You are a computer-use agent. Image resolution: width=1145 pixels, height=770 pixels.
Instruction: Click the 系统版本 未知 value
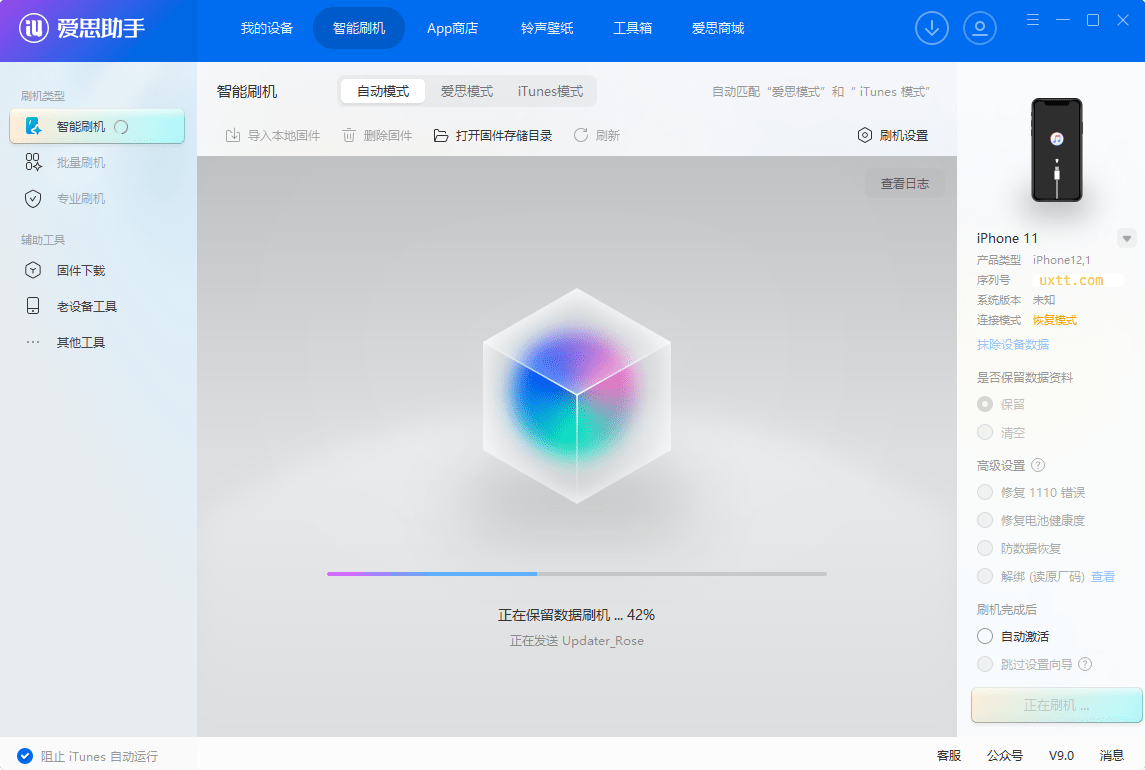pos(1043,300)
